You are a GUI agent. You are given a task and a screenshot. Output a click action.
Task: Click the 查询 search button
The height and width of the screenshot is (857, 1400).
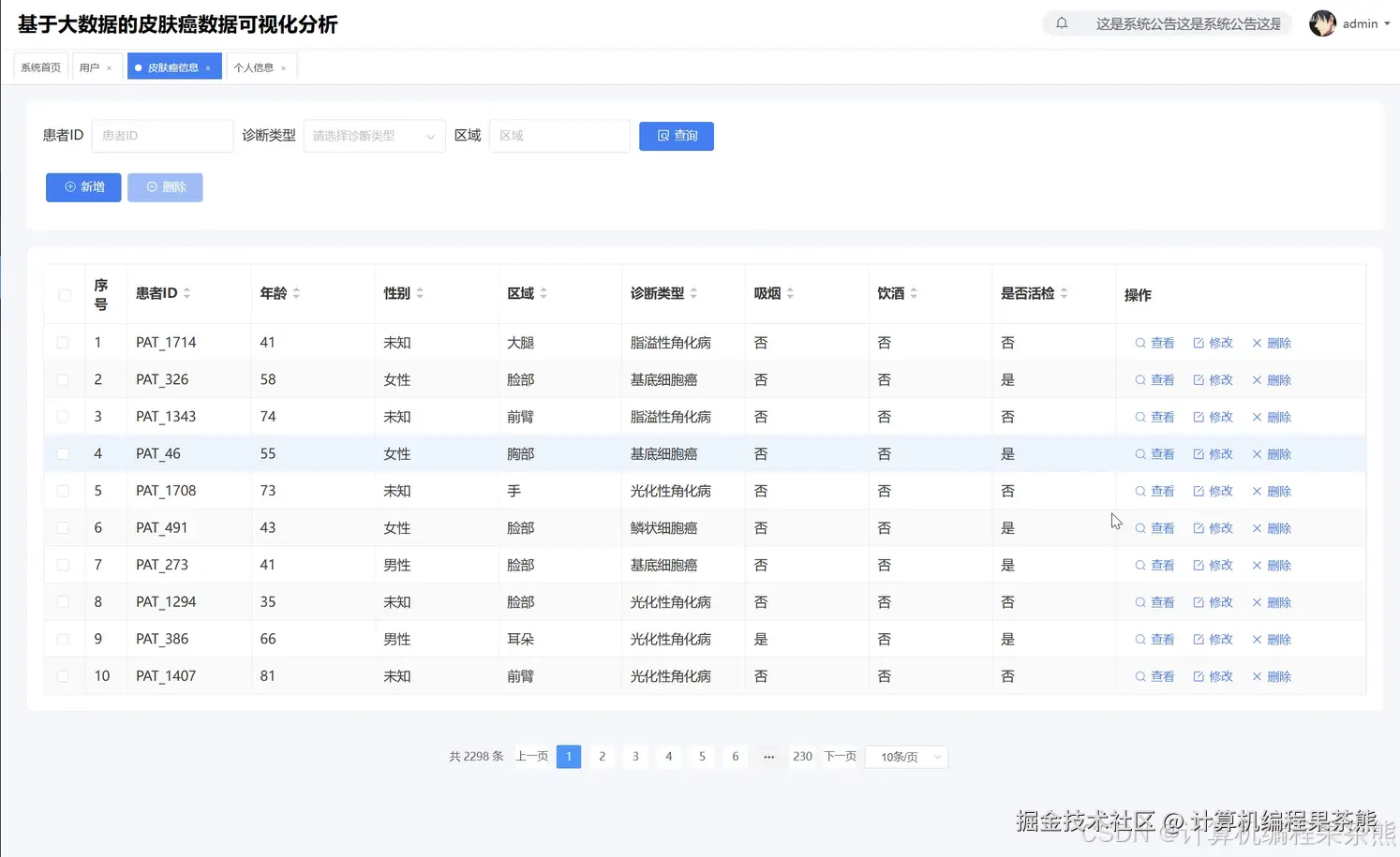tap(677, 136)
